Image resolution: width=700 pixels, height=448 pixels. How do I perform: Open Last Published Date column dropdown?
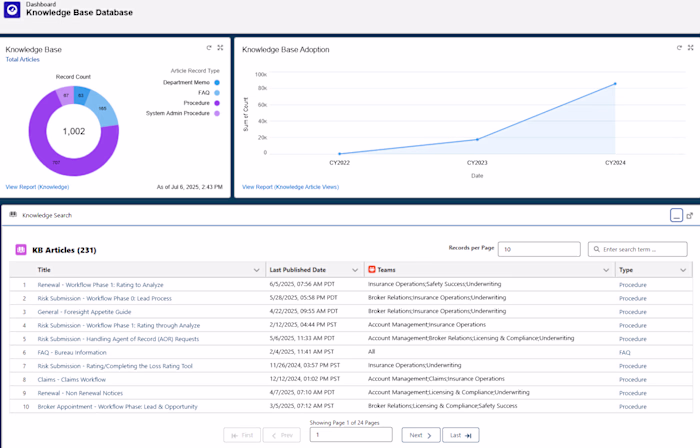pyautogui.click(x=355, y=270)
